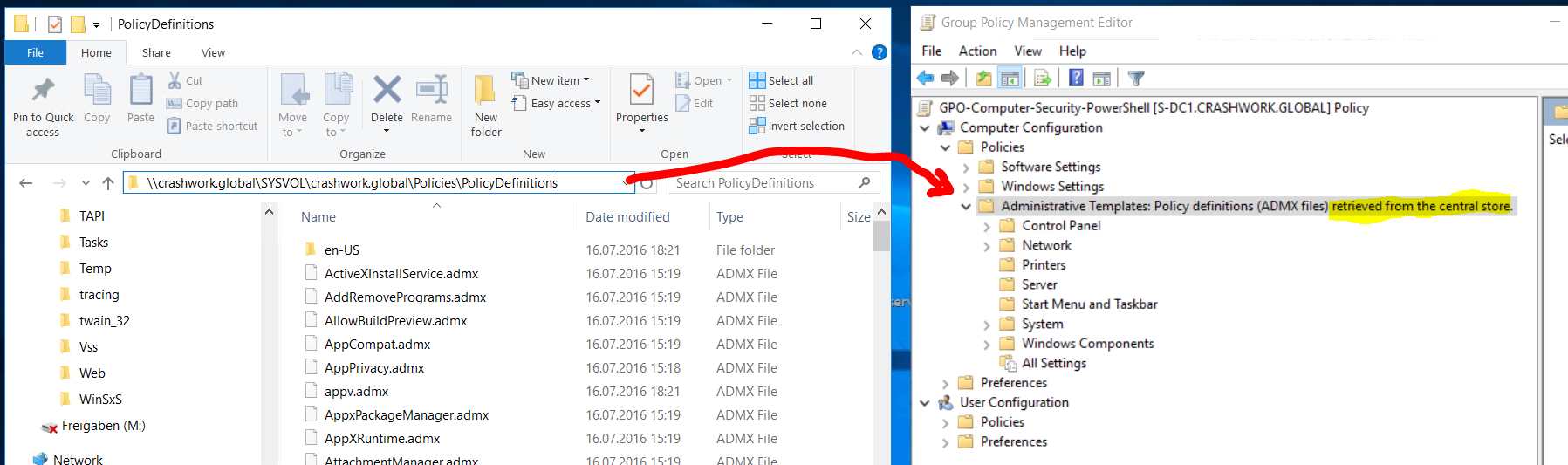1568x465 pixels.
Task: Select ActiveXInstallService.admx file
Action: coord(401,273)
